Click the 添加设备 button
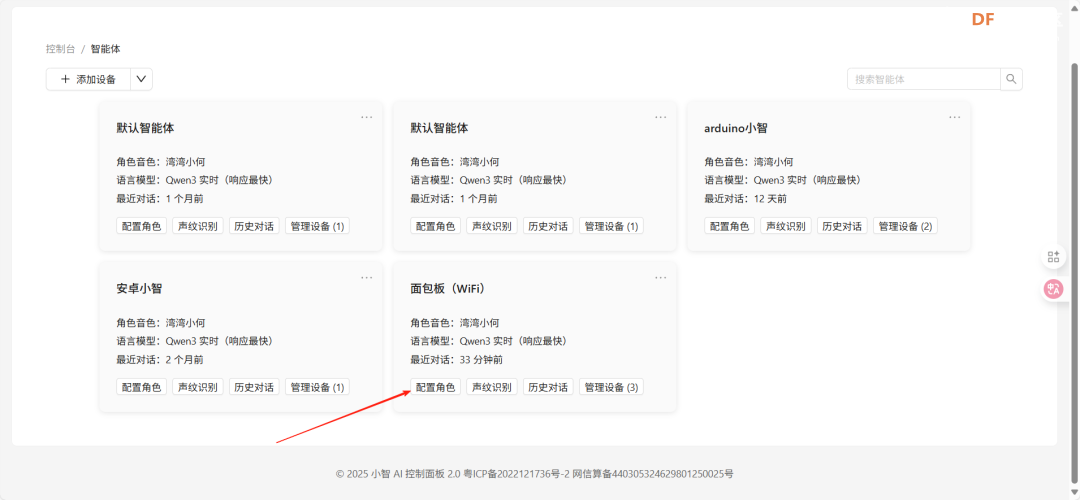This screenshot has height=500, width=1080. click(88, 79)
